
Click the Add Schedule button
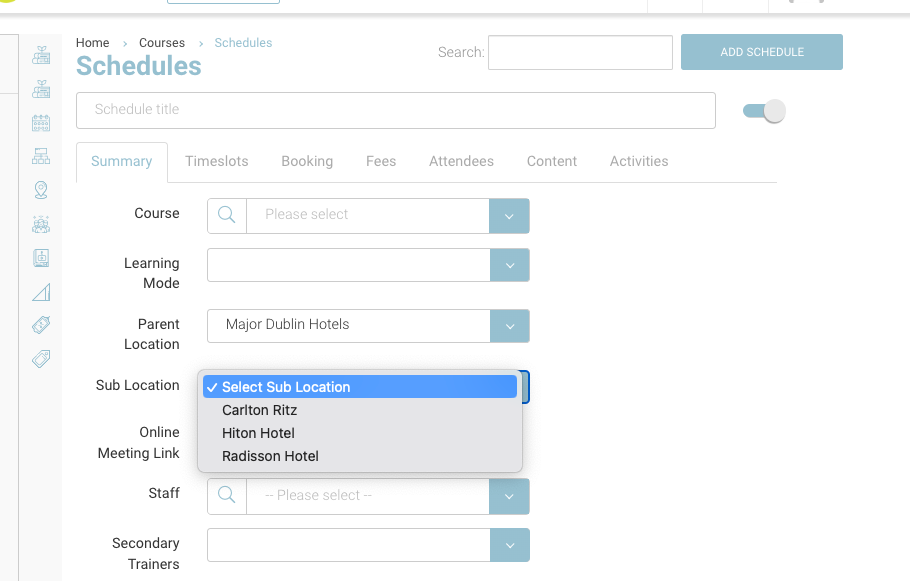coord(761,52)
